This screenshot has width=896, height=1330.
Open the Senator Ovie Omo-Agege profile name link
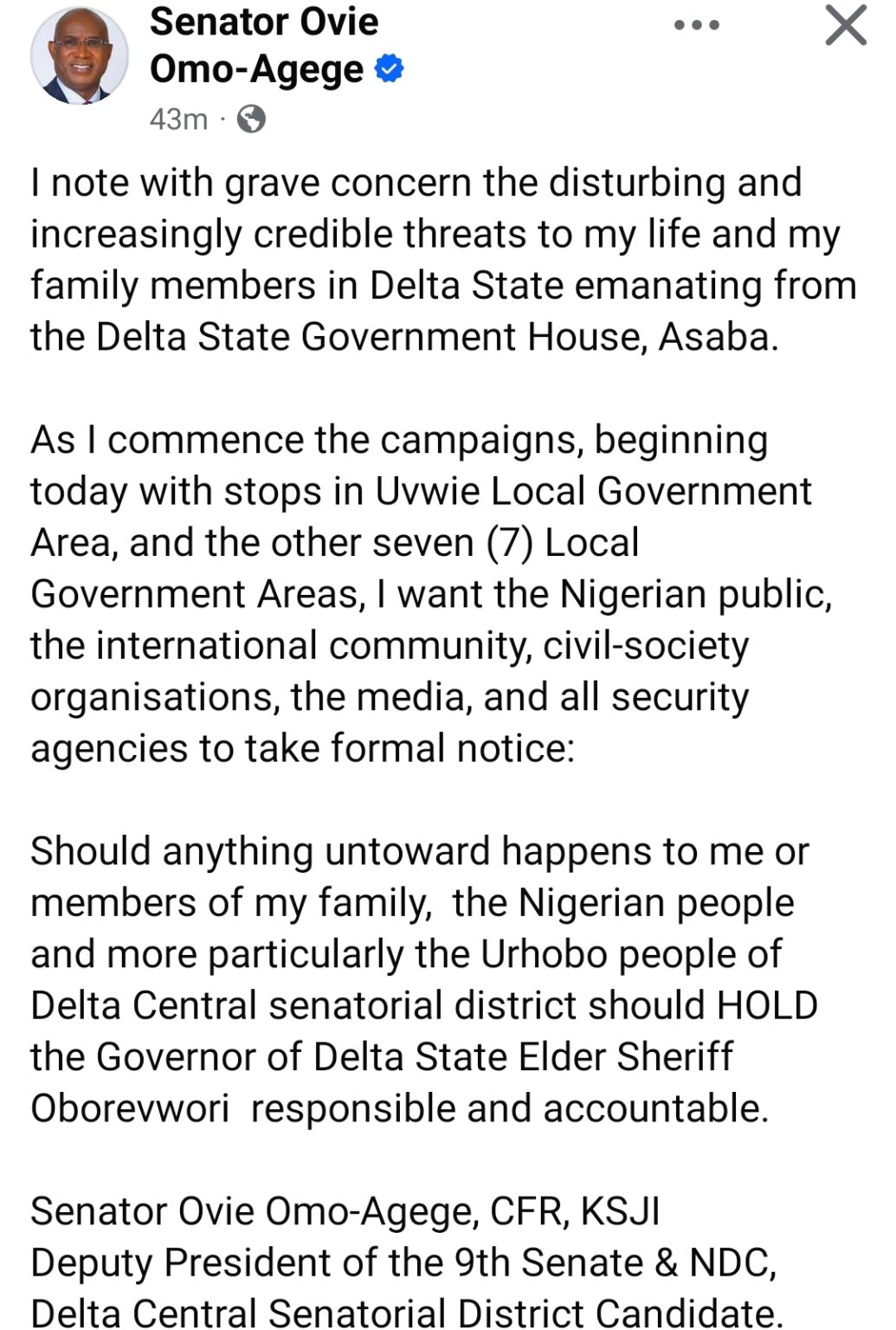click(265, 45)
